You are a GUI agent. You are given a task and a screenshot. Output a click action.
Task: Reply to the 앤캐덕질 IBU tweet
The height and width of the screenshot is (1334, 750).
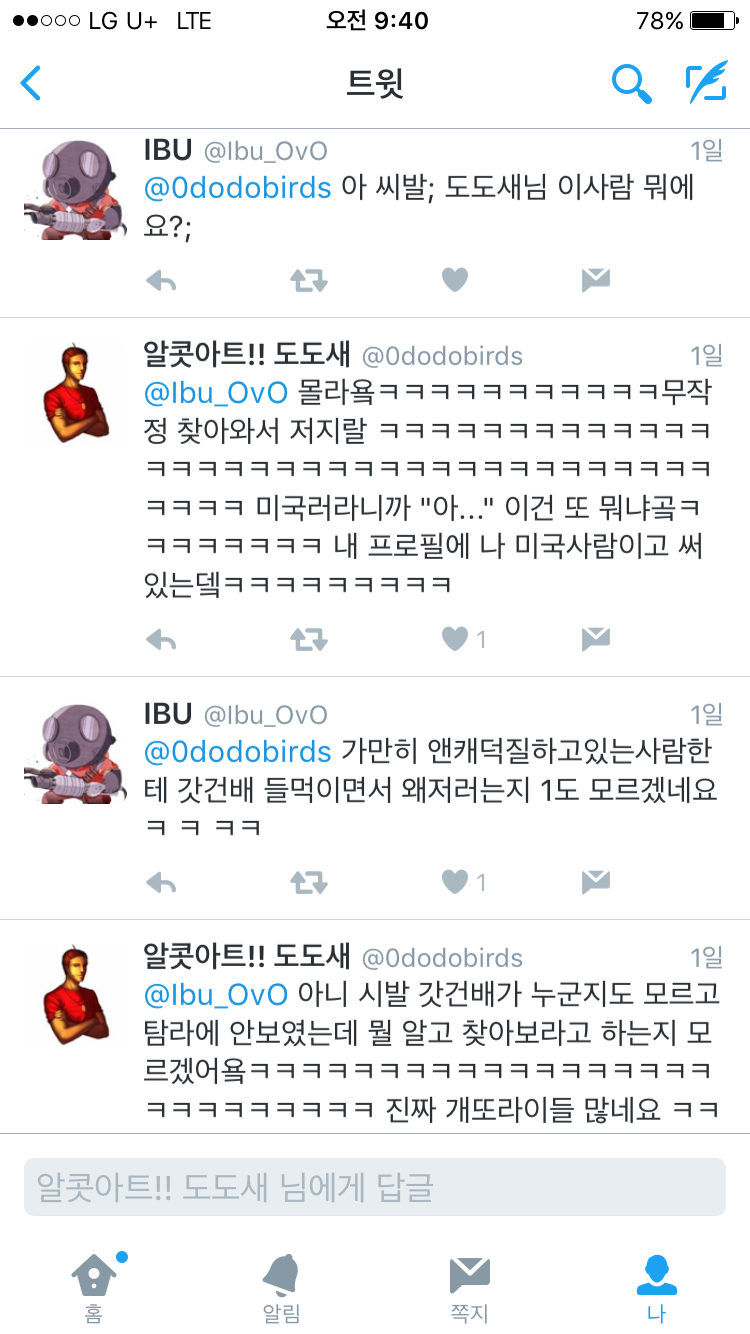click(x=161, y=882)
